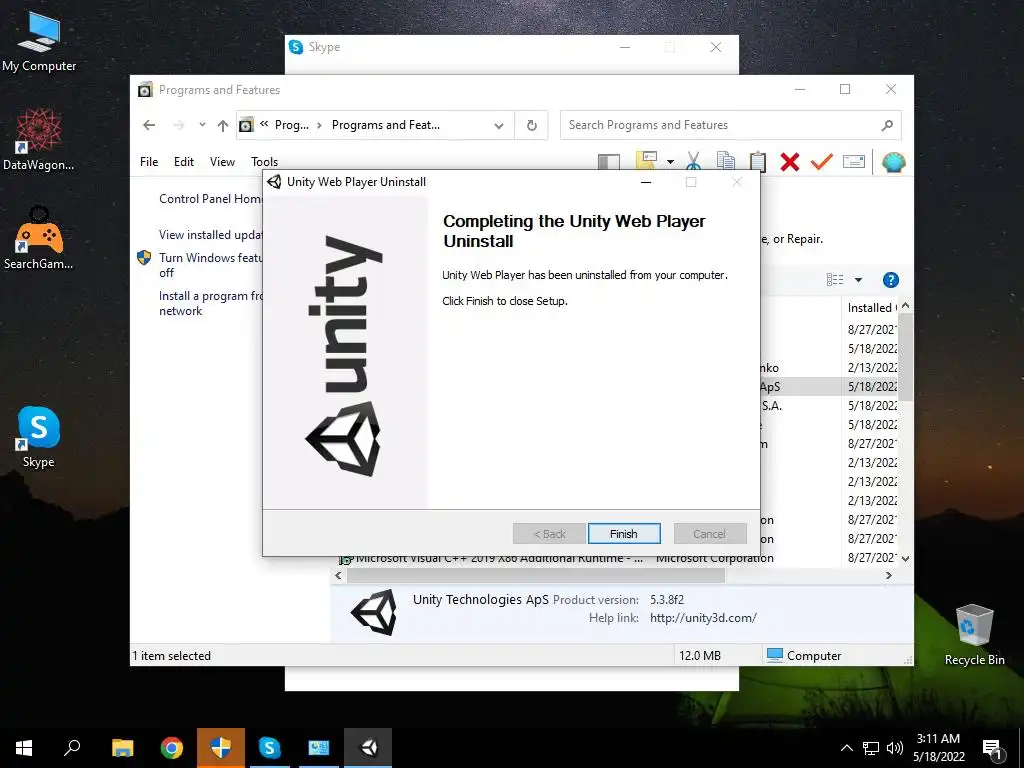
Task: Select the 5/18/2022 date in ApS row
Action: pyautogui.click(x=872, y=387)
